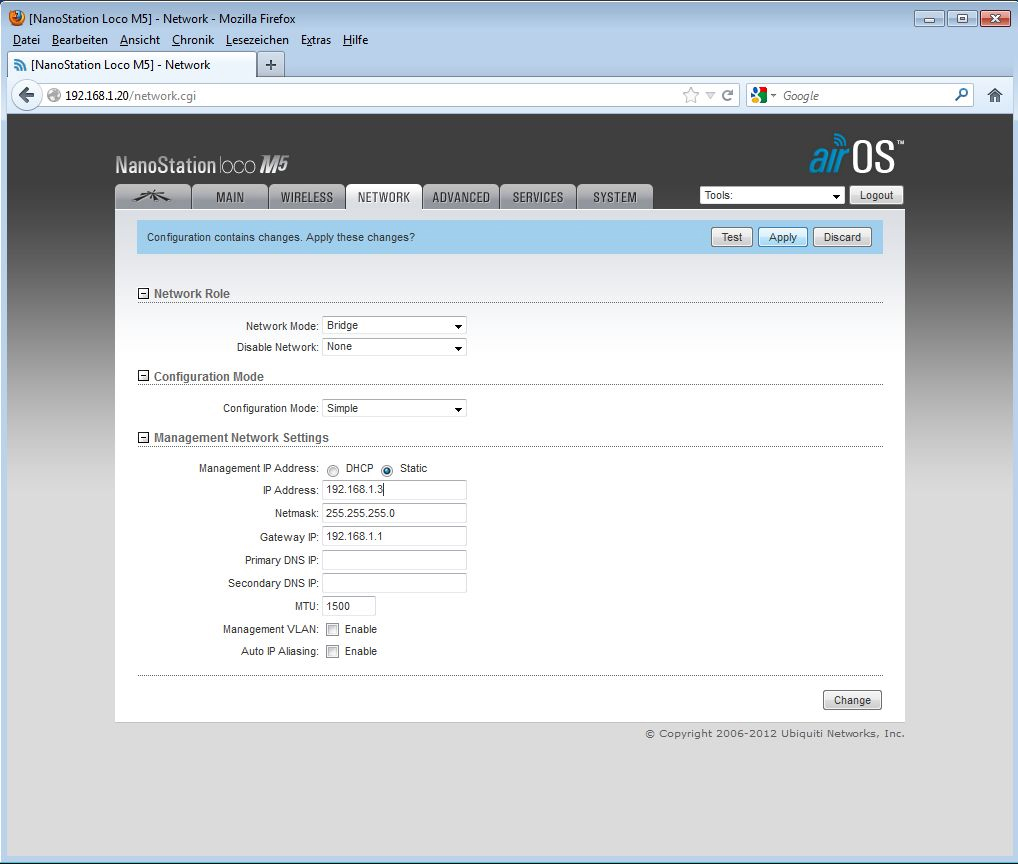Click the Firefox title bar icon
Viewport: 1018px width, 864px height.
point(17,18)
